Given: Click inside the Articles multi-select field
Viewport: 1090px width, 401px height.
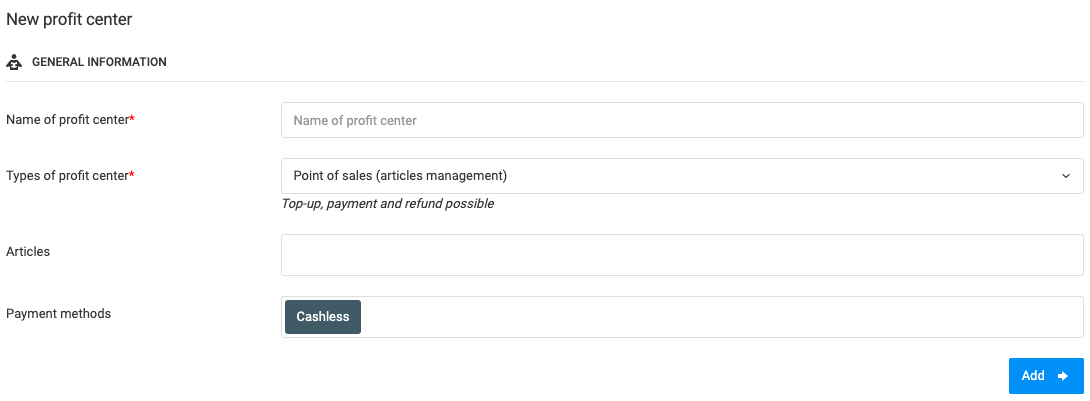Looking at the screenshot, I should coord(682,255).
